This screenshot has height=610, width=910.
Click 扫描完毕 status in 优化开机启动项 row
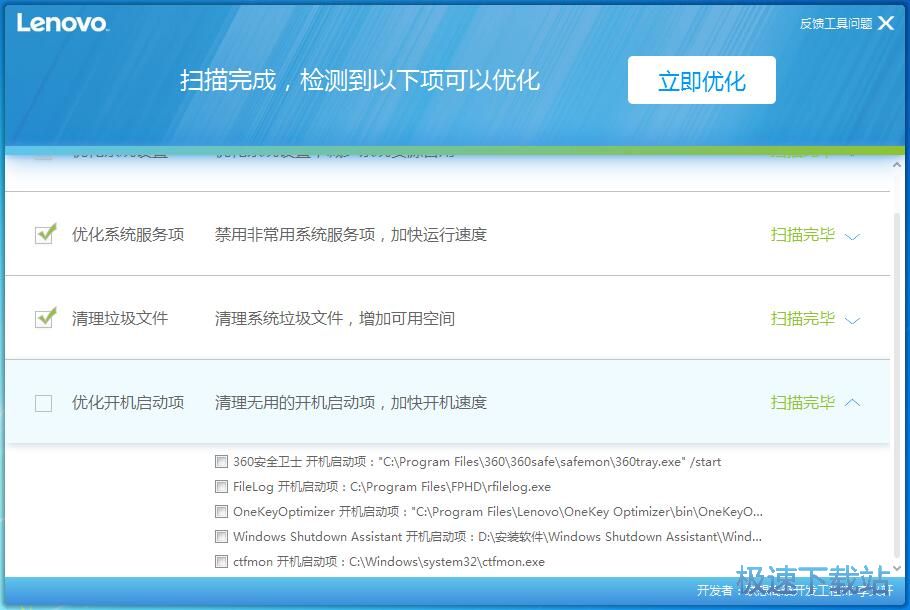[x=802, y=403]
